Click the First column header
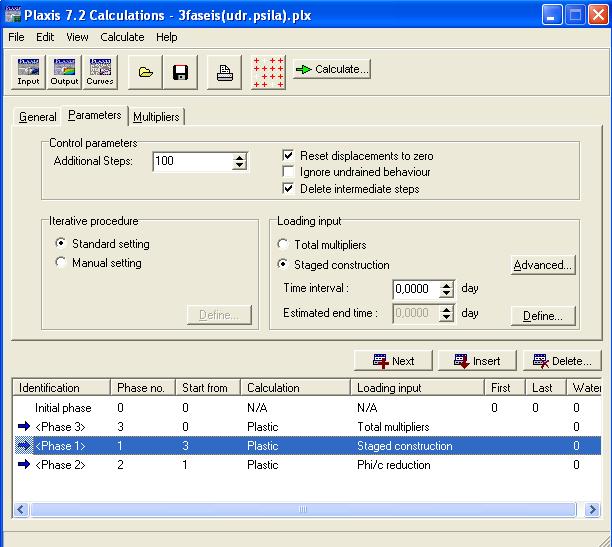 pos(505,388)
